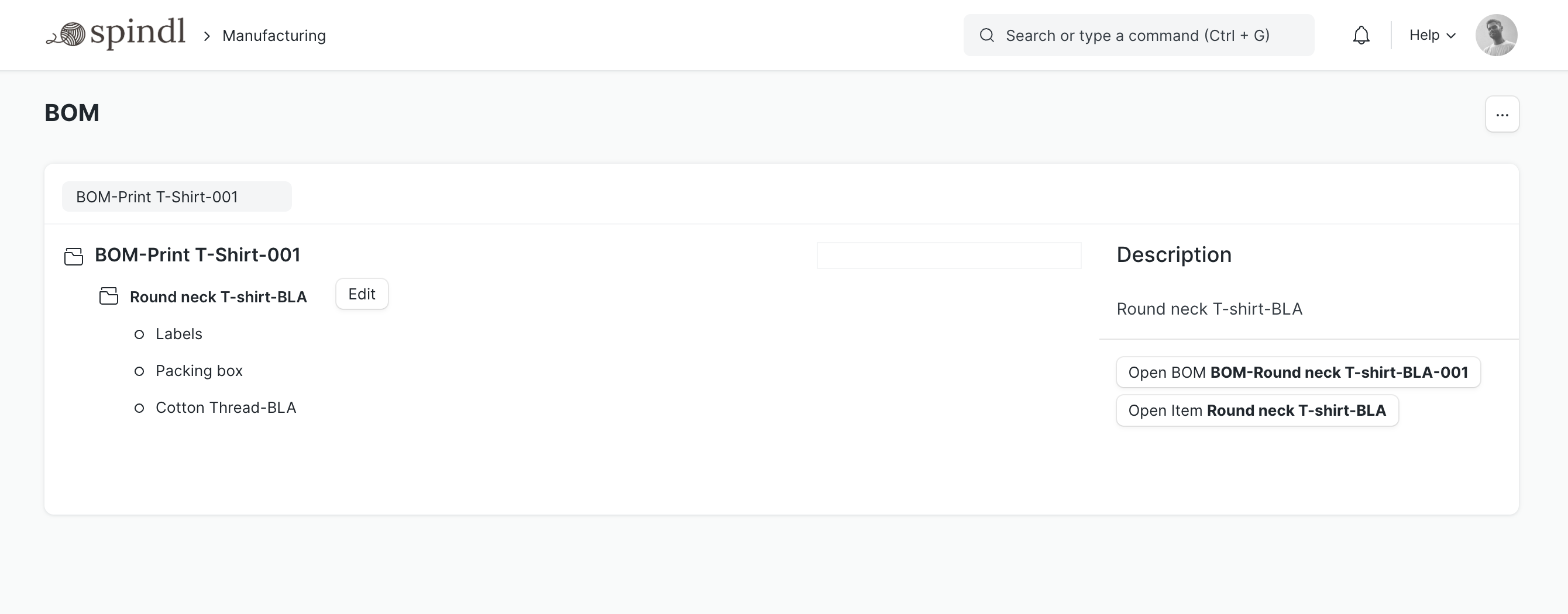Select the Labels tree item
This screenshot has height=614, width=1568.
pyautogui.click(x=179, y=334)
